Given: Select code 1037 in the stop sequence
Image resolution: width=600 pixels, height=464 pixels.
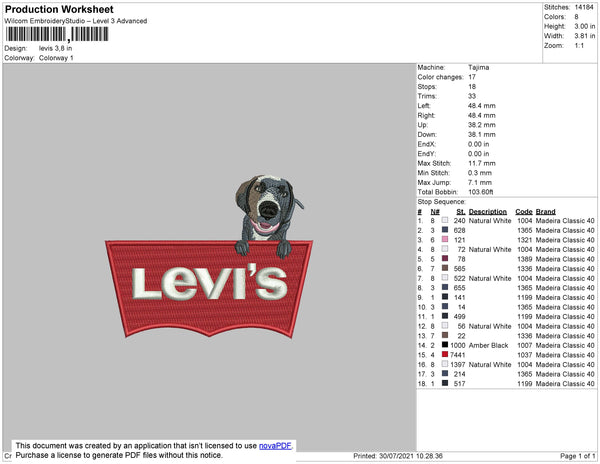Looking at the screenshot, I should pyautogui.click(x=525, y=355).
